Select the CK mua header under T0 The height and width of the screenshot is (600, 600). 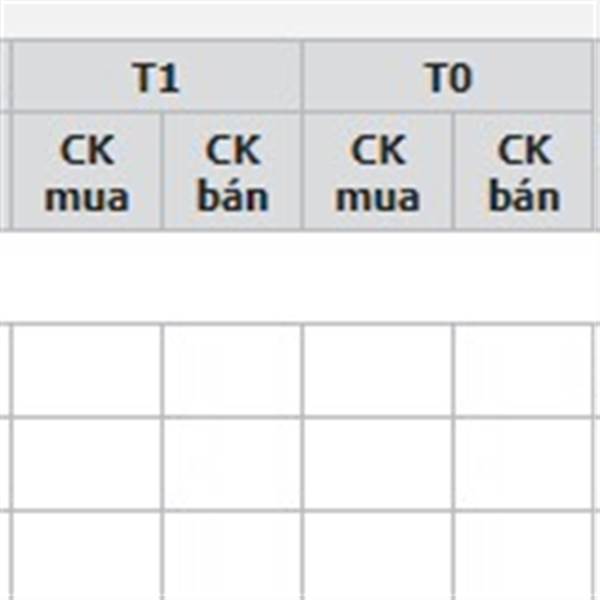pyautogui.click(x=378, y=172)
